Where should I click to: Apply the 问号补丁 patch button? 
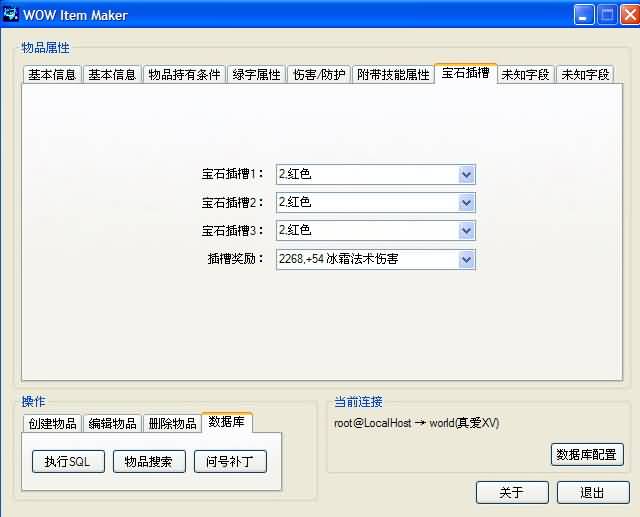coord(230,462)
